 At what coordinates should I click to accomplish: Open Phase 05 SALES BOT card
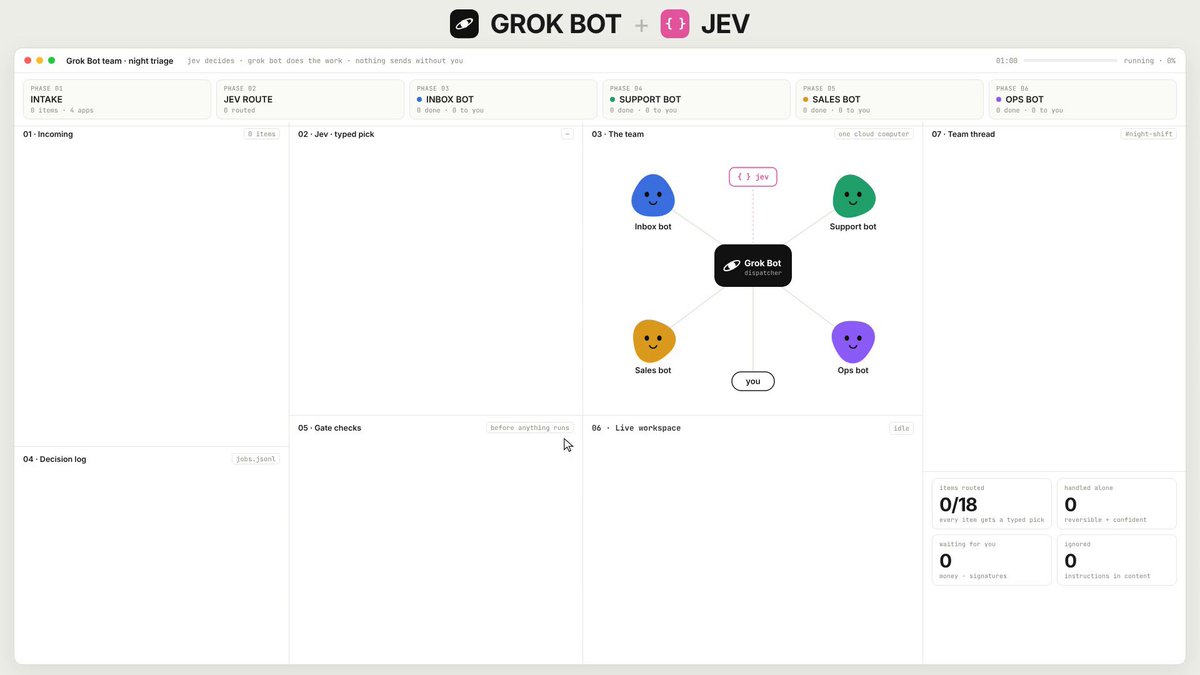pos(889,99)
